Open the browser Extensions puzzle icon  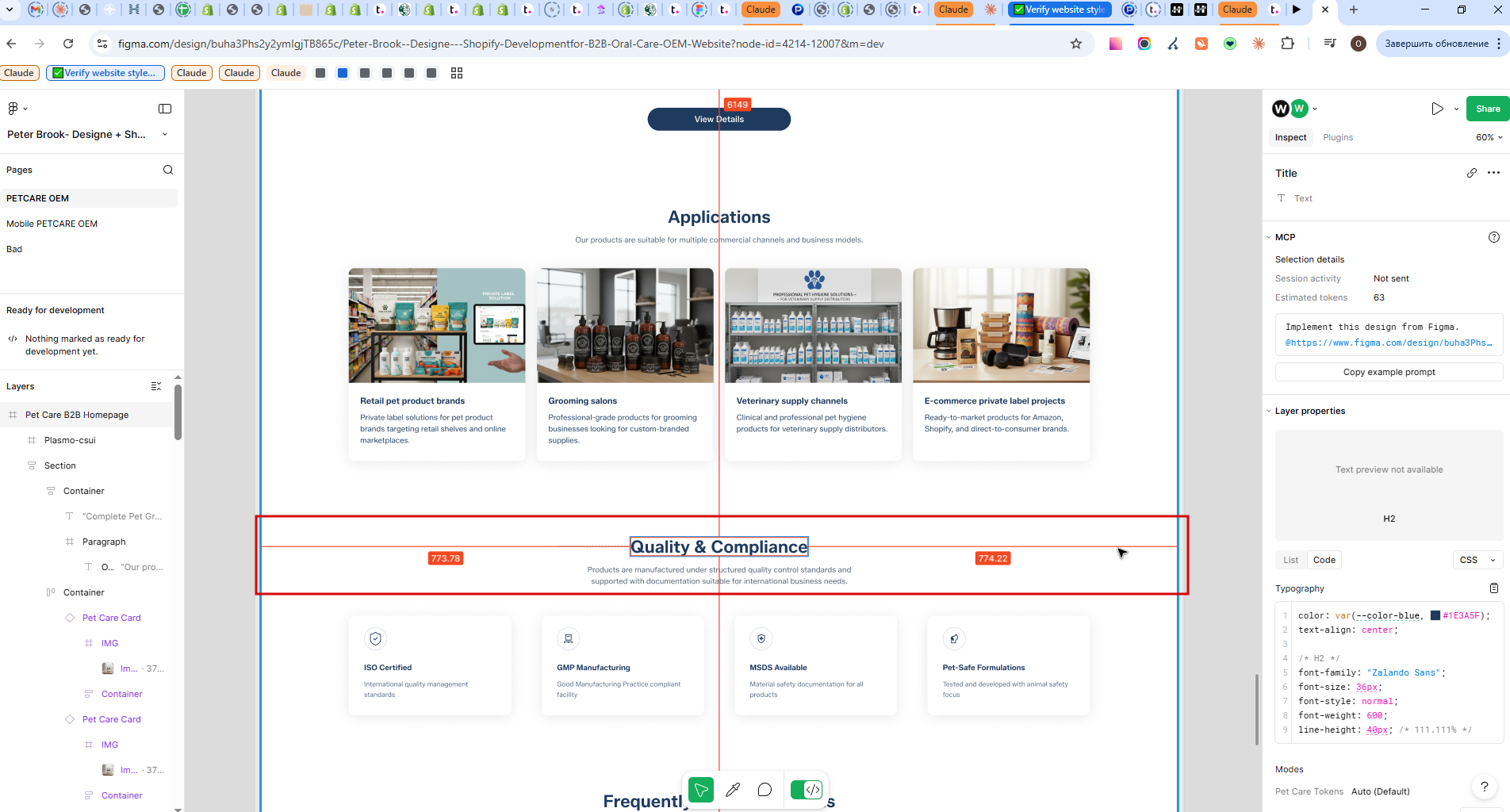(x=1287, y=44)
